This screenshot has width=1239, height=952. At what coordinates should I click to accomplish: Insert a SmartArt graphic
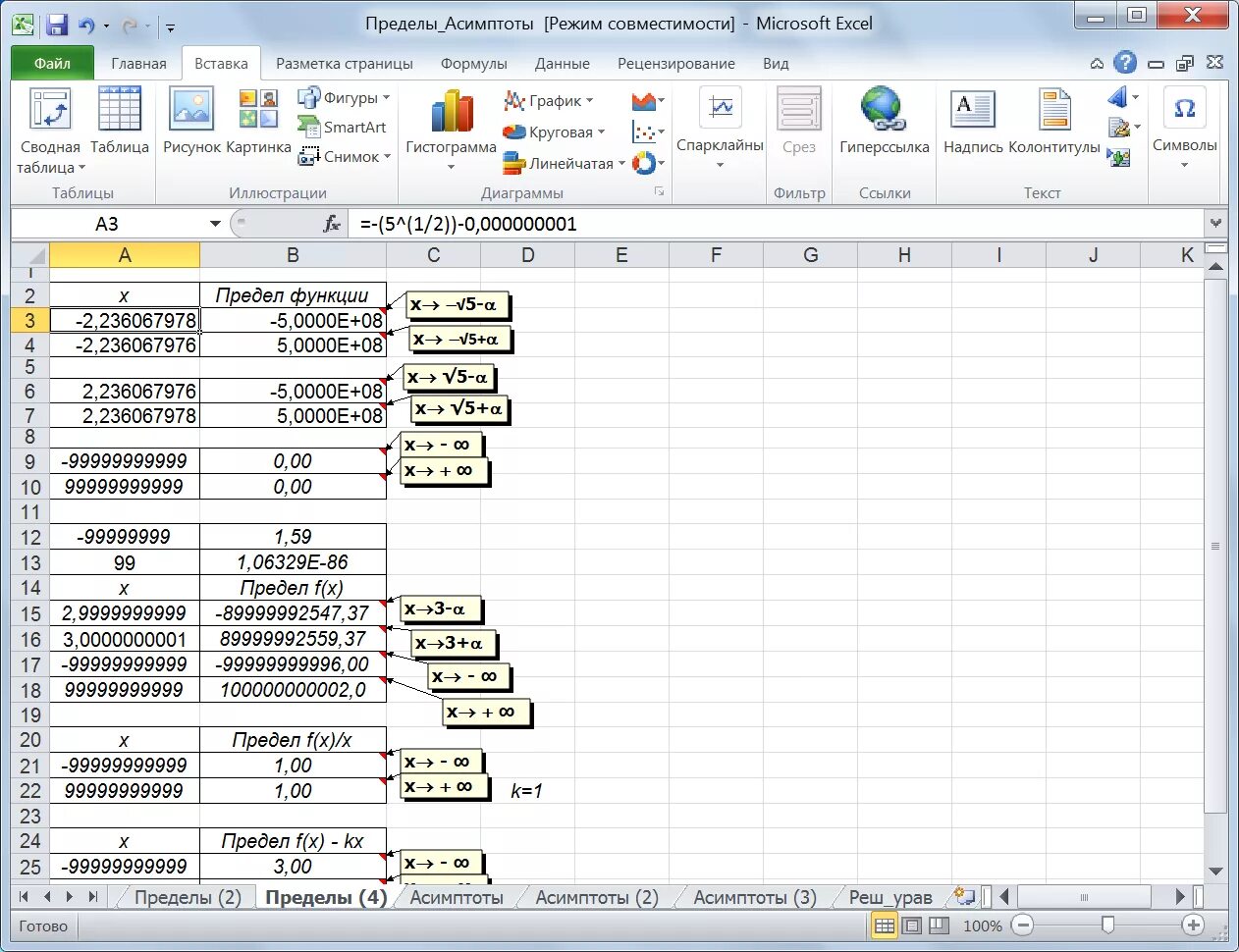342,127
